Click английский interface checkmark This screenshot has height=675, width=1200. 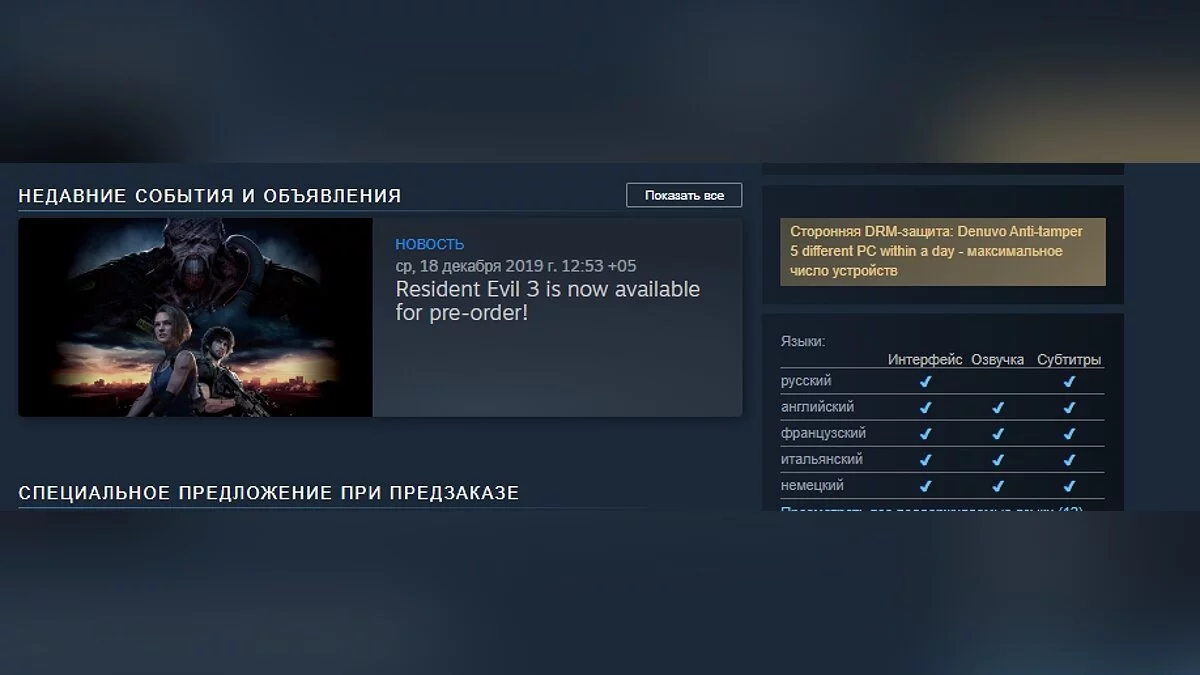point(925,408)
